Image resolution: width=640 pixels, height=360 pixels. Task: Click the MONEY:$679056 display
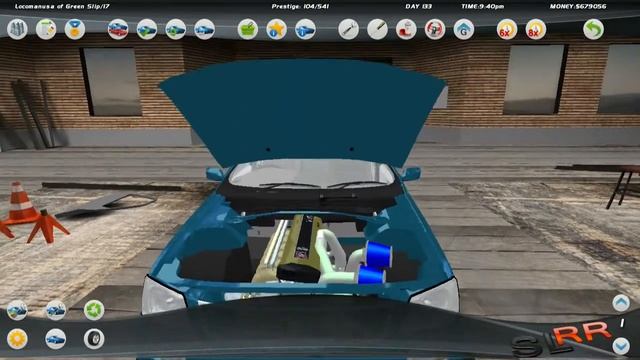pyautogui.click(x=578, y=7)
